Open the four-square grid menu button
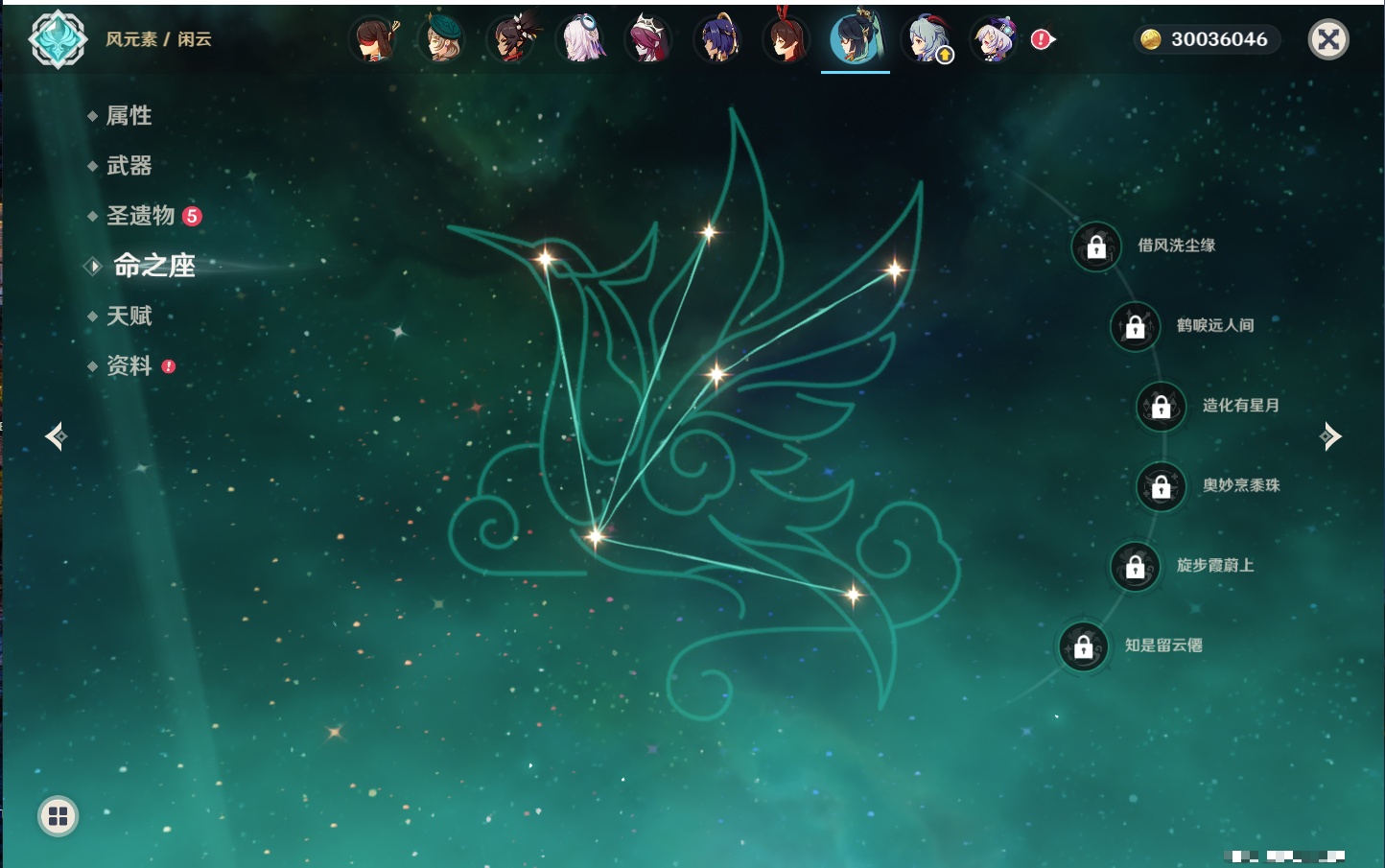The width and height of the screenshot is (1385, 868). click(58, 816)
